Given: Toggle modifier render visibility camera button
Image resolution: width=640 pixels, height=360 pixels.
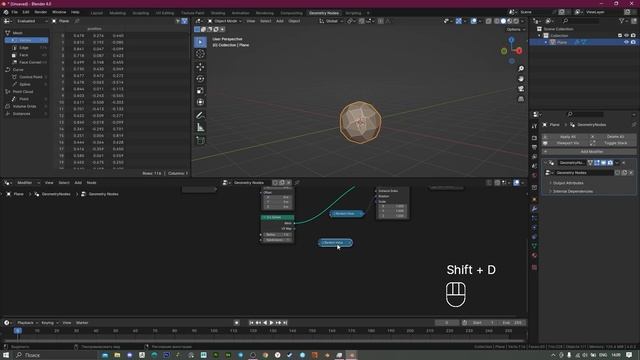Looking at the screenshot, I should pos(610,163).
